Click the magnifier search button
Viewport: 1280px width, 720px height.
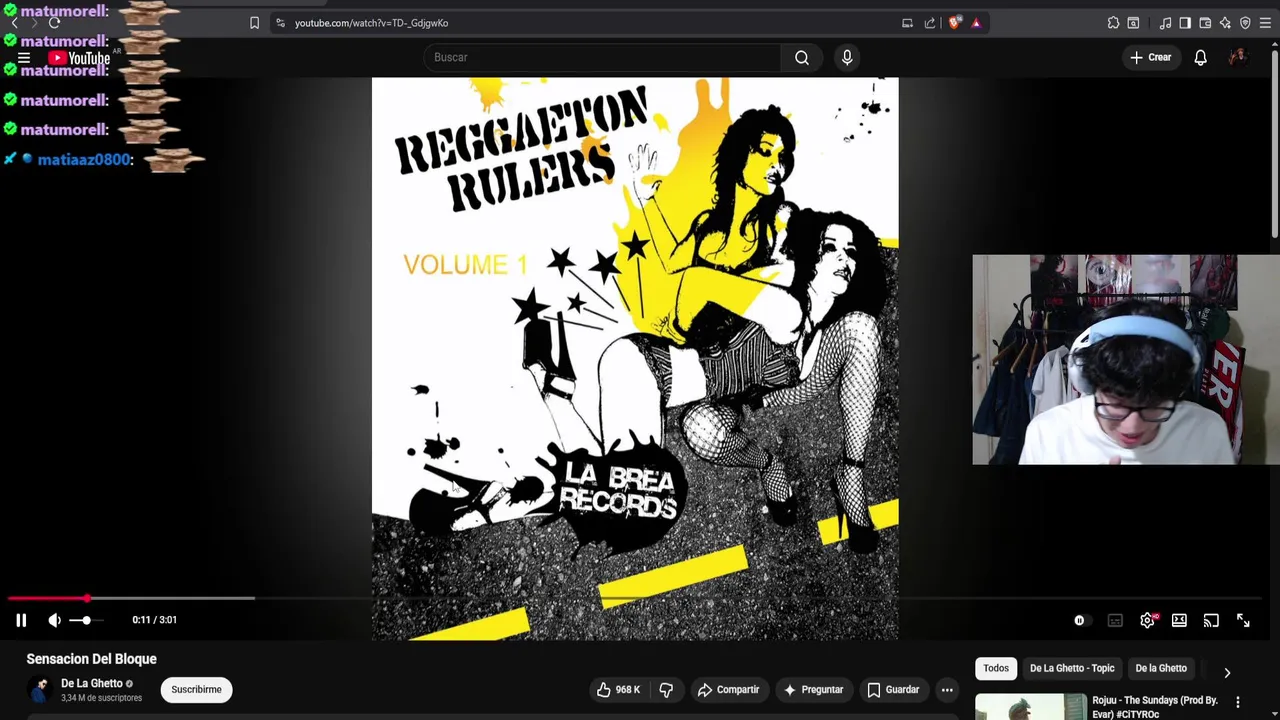pyautogui.click(x=802, y=58)
